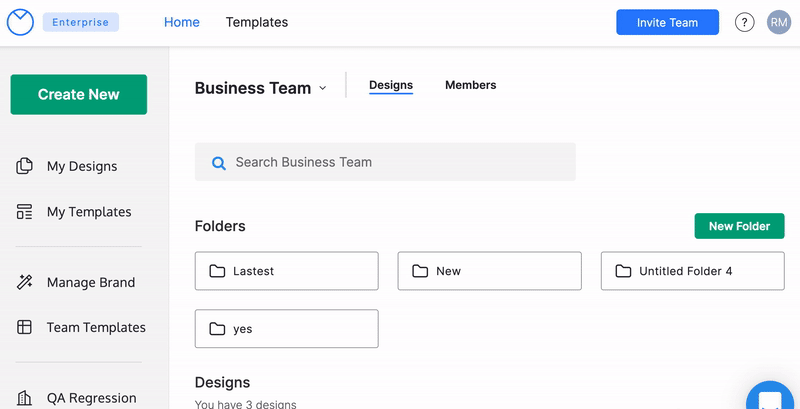
Task: Click the Create New button
Action: tap(79, 95)
